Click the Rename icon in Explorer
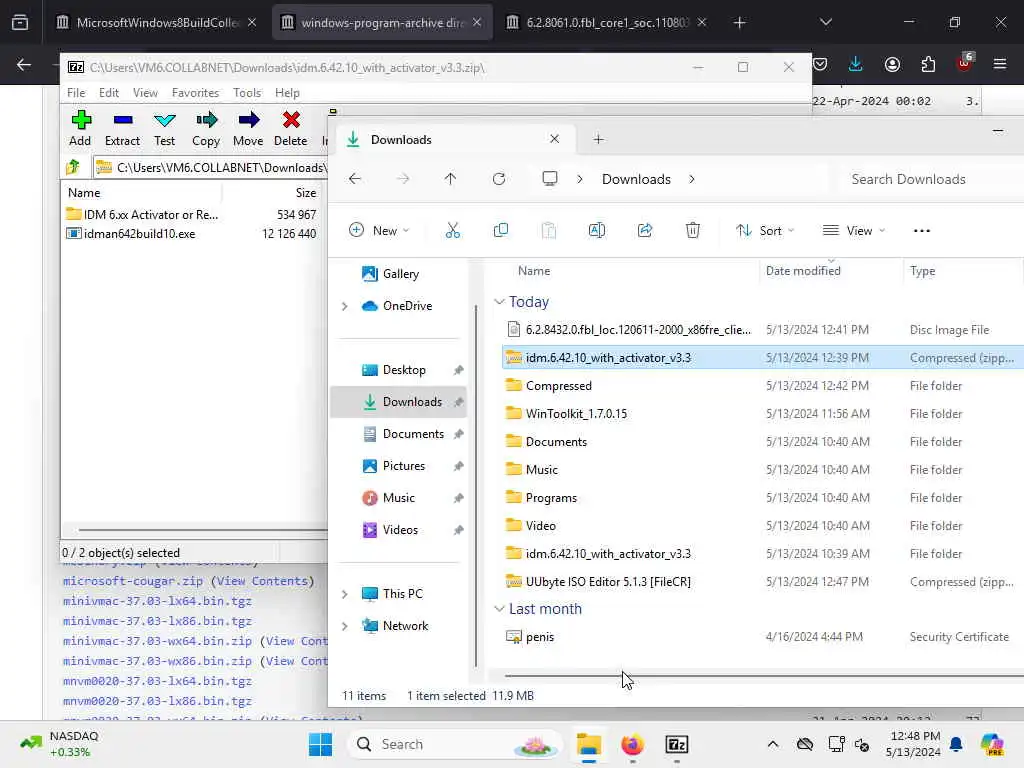 [597, 230]
